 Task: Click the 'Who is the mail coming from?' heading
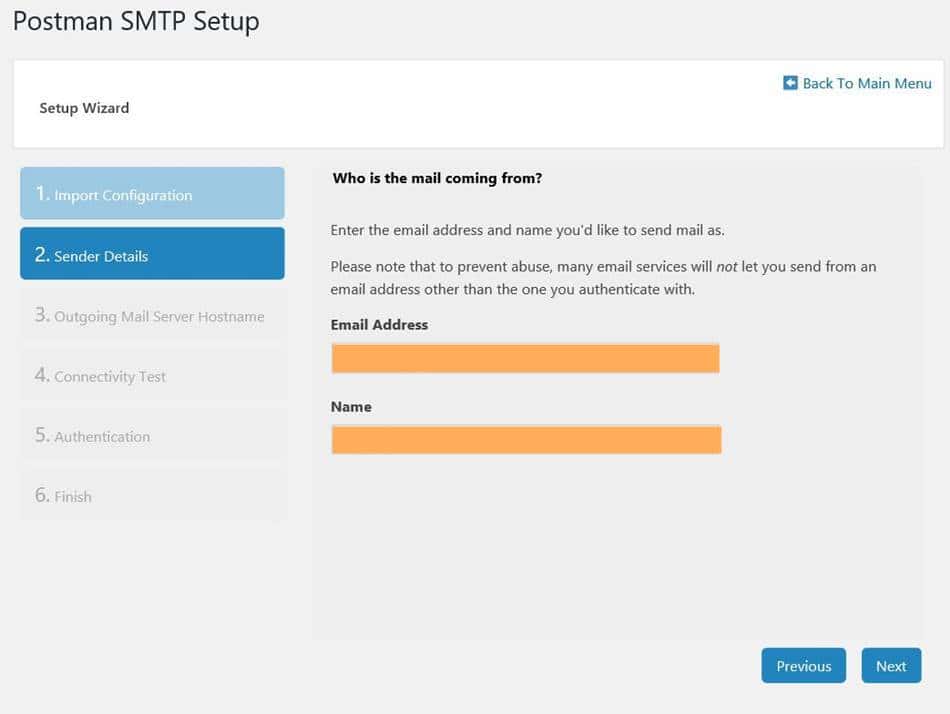point(437,178)
